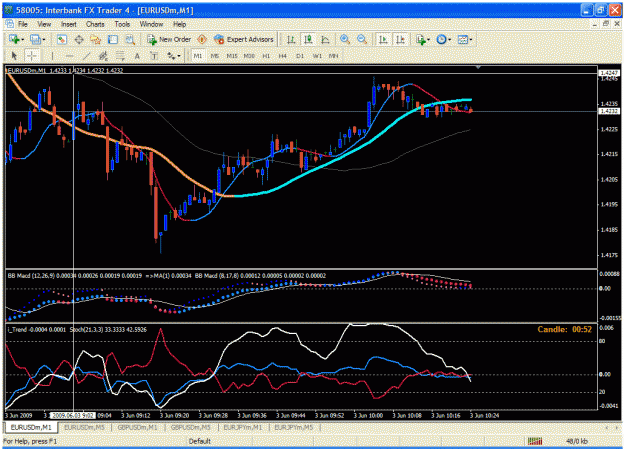Open the Window menu
Viewport: 625px width, 449px height.
(x=151, y=24)
